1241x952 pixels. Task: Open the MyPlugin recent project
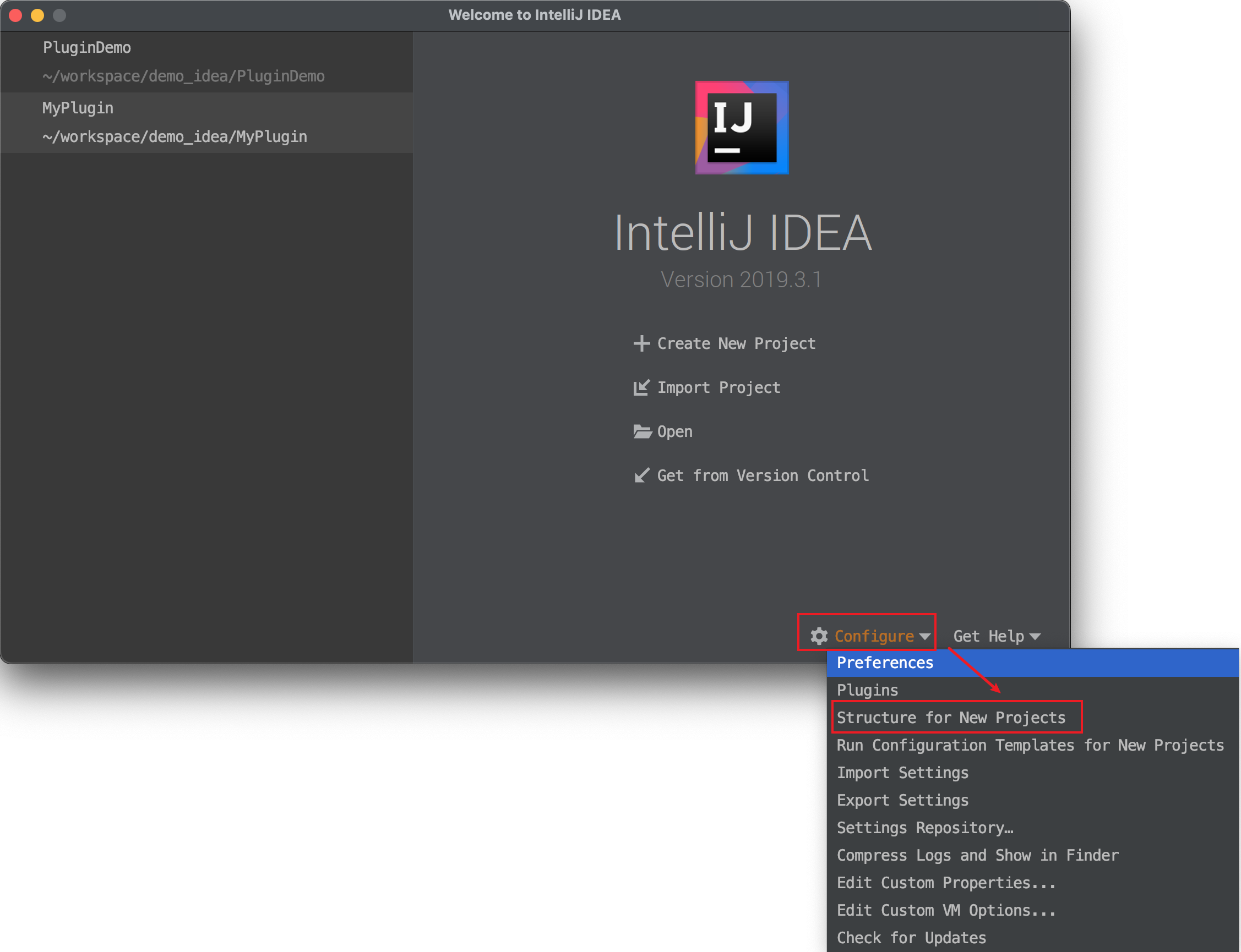(x=206, y=122)
